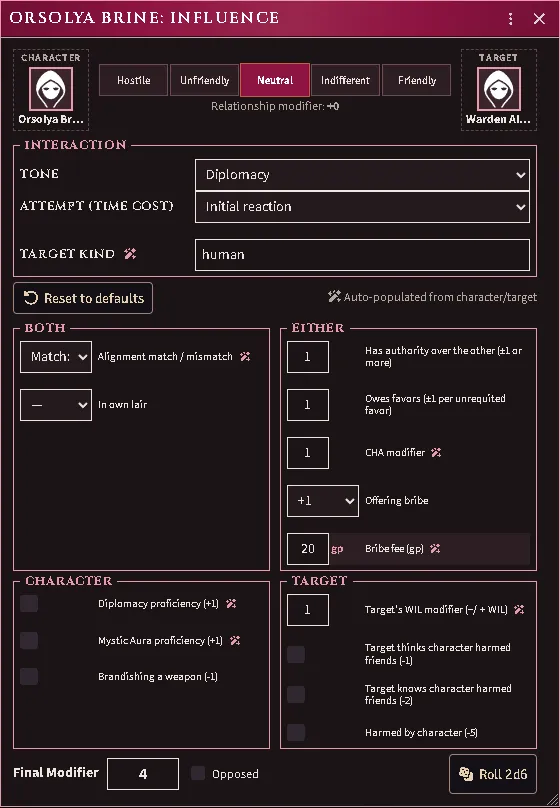Click the Target Kind field containing human
This screenshot has height=808, width=560.
362,255
